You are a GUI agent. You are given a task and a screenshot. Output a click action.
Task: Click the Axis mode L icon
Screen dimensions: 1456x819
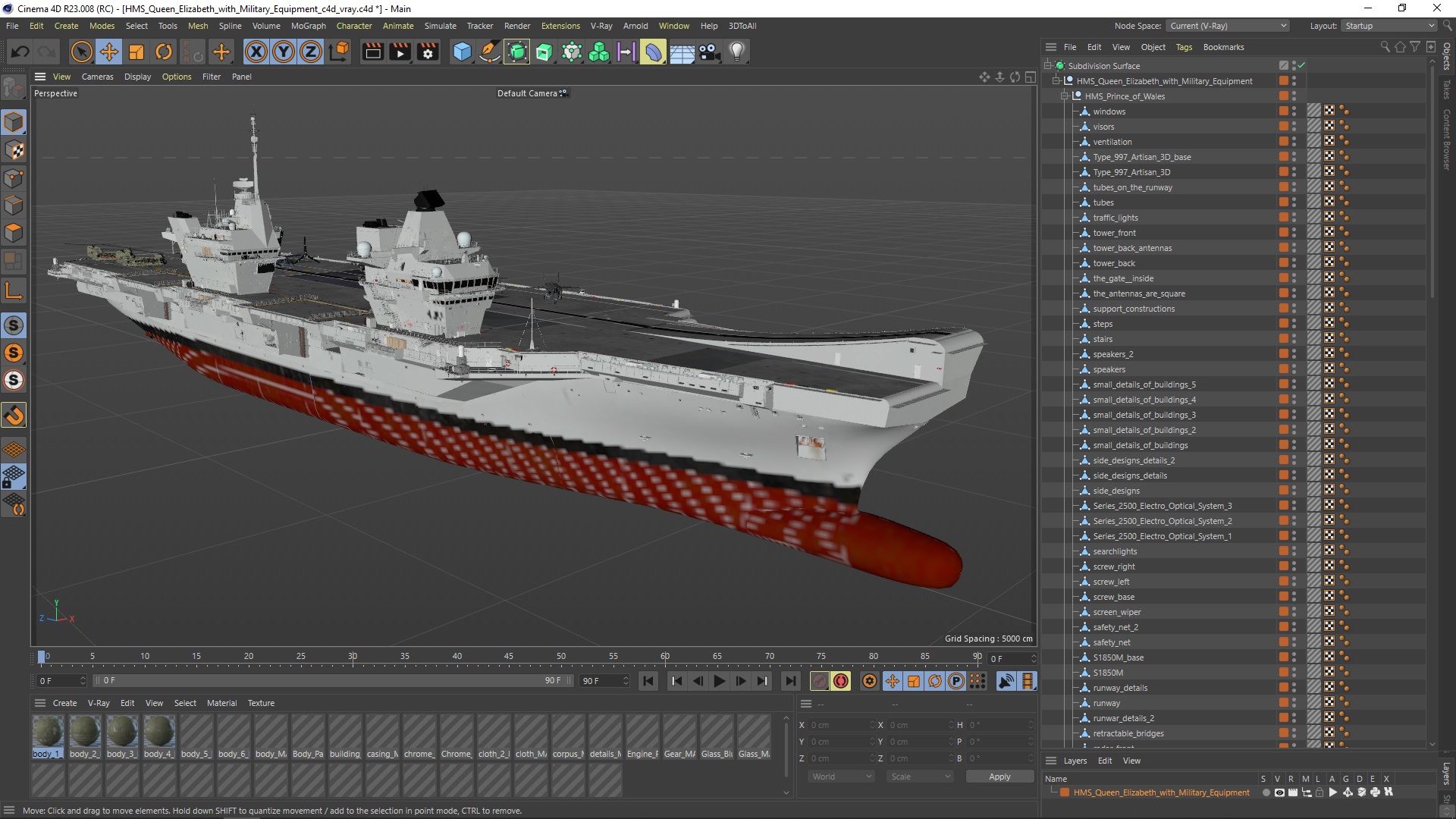pos(14,290)
